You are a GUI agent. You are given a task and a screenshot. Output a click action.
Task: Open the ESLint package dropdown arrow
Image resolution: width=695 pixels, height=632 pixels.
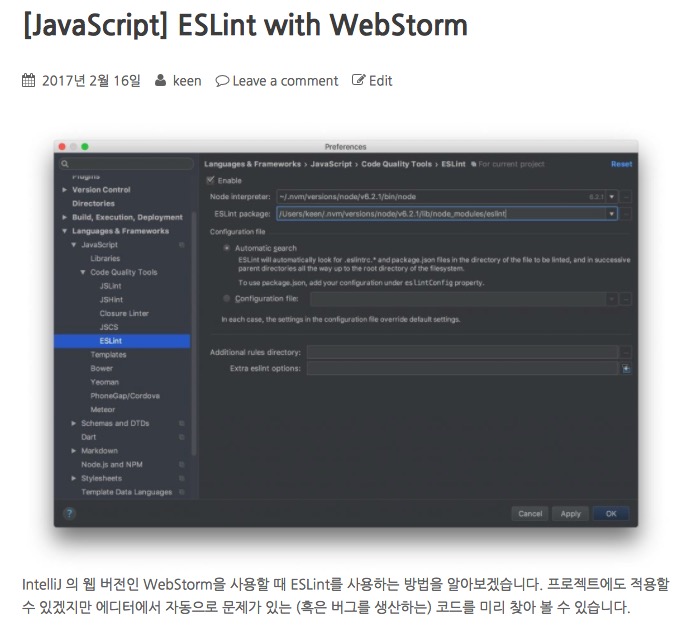click(612, 214)
